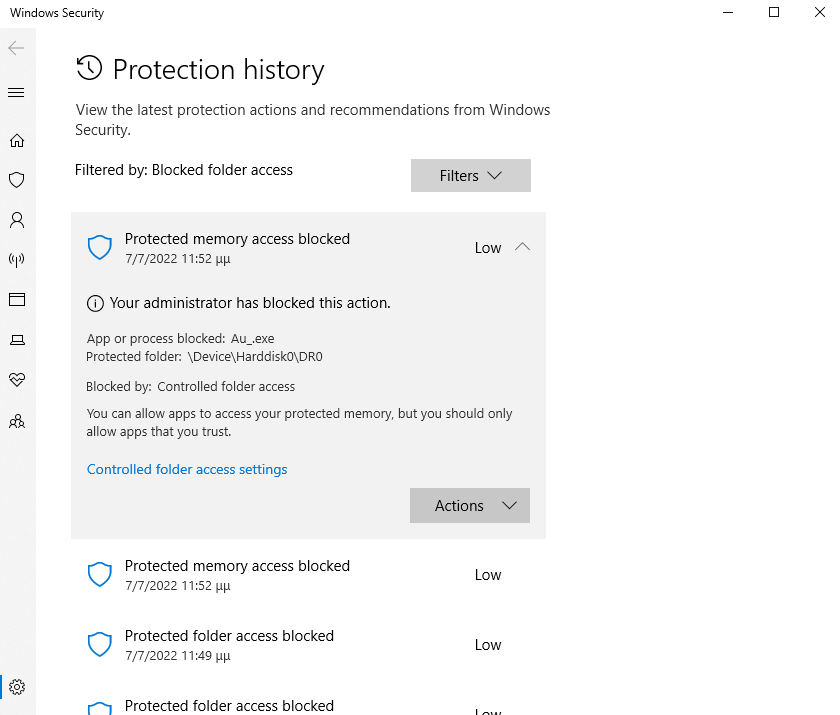The width and height of the screenshot is (840, 715).
Task: Open Family options from the sidebar
Action: click(x=16, y=421)
